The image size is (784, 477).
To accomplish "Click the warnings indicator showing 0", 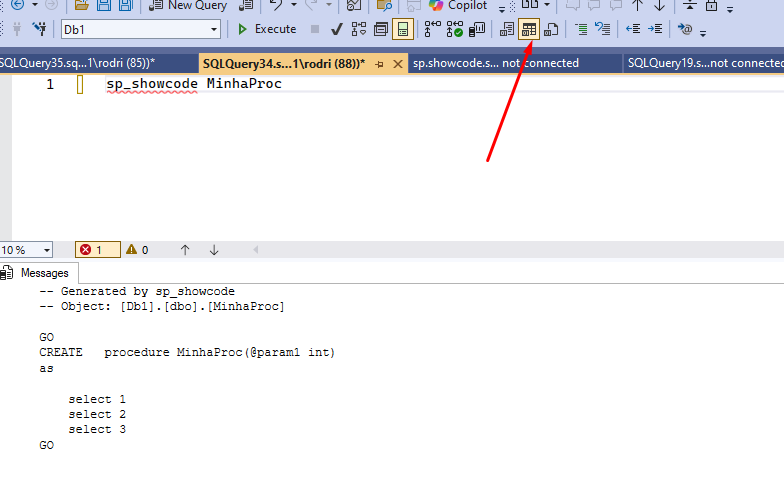I will [x=138, y=250].
